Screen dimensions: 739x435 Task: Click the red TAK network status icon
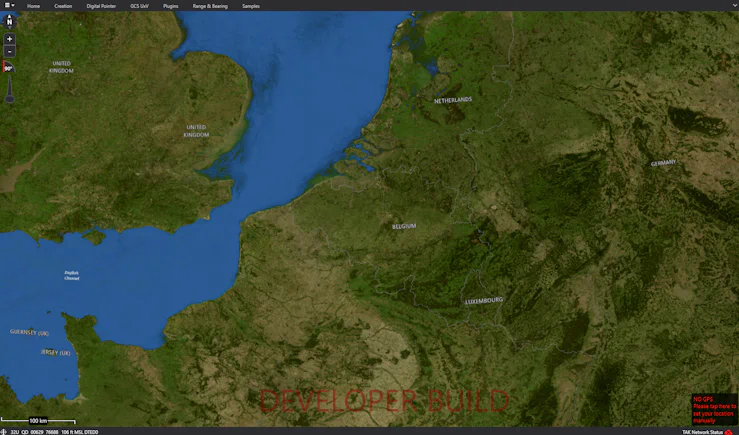coord(729,432)
